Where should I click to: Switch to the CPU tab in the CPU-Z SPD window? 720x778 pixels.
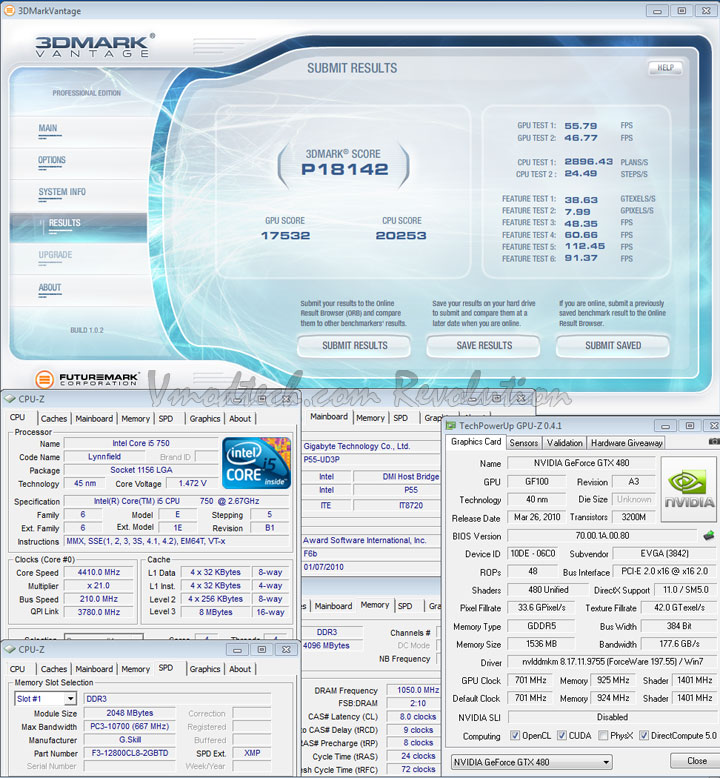[x=17, y=669]
